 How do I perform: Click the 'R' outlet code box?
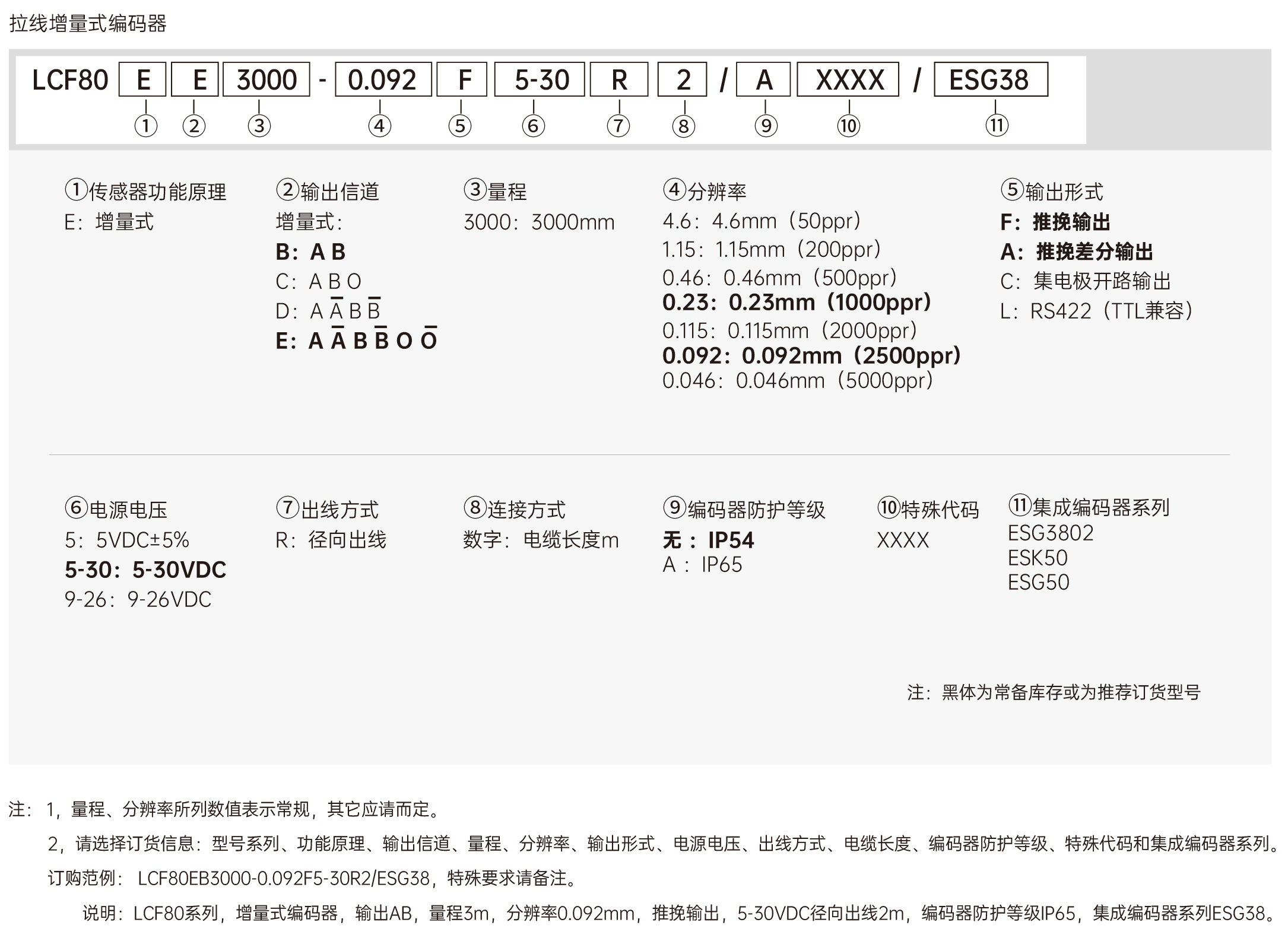pos(619,79)
